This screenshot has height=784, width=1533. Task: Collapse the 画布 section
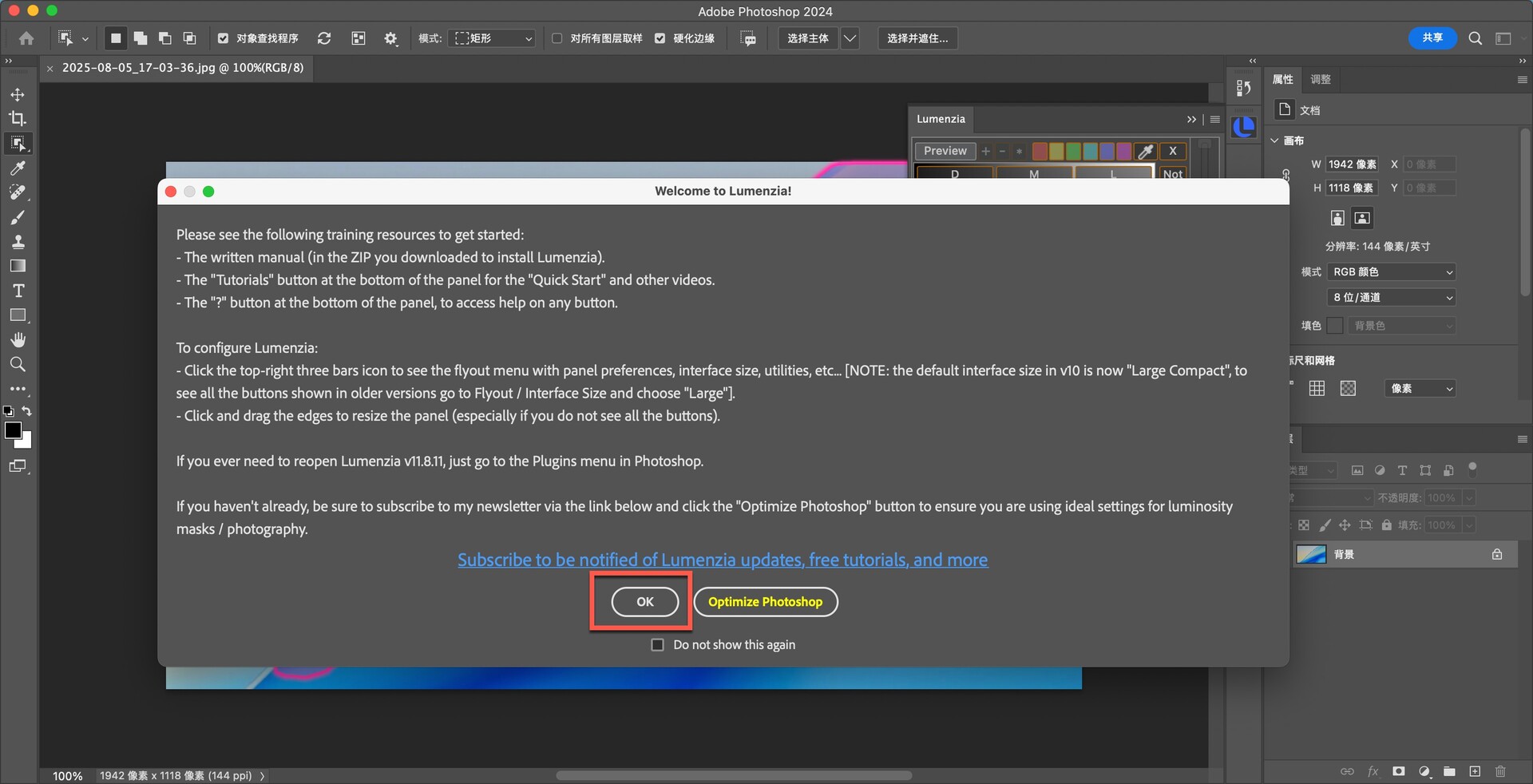coord(1275,141)
